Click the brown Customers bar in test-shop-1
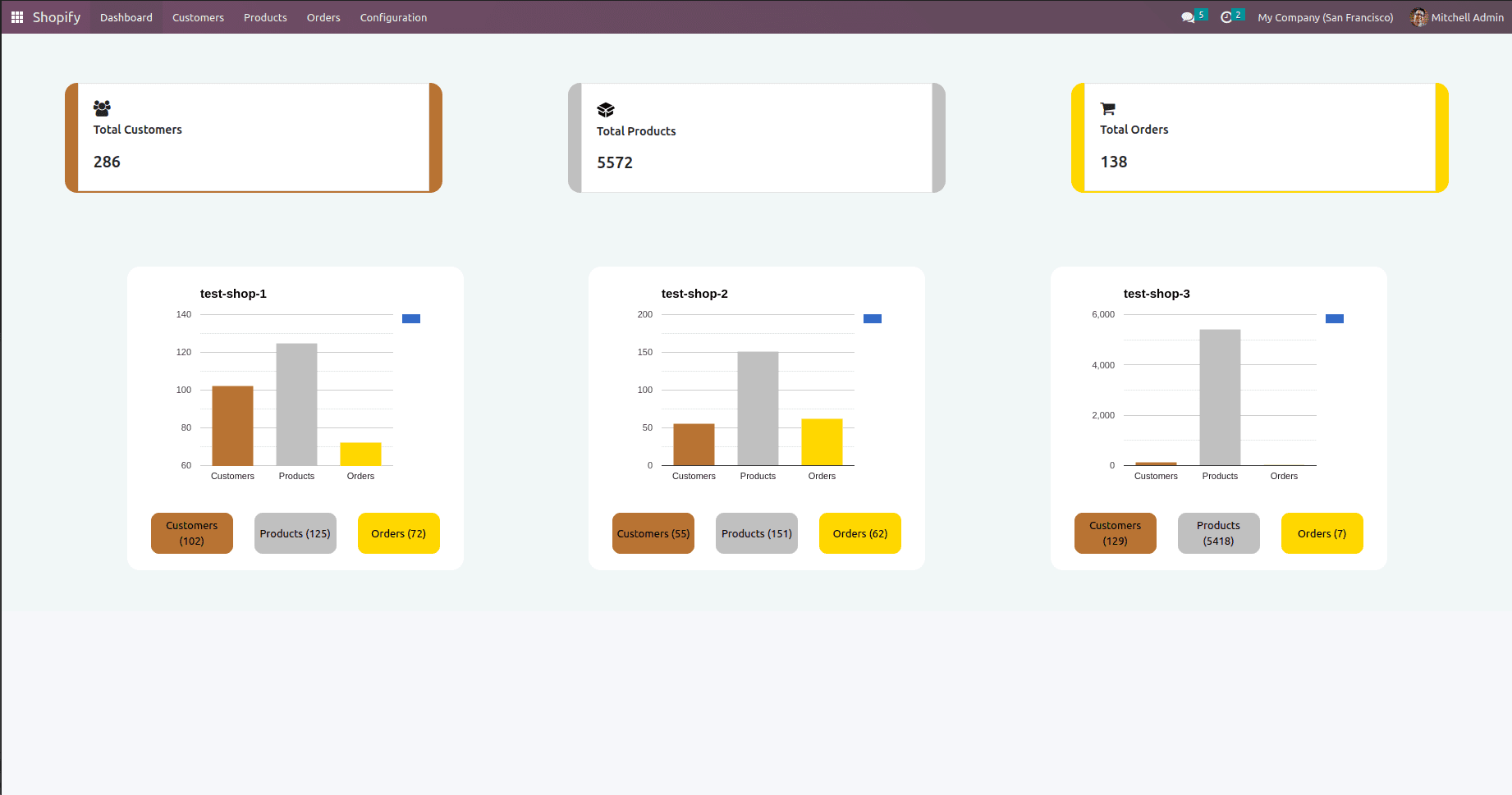The image size is (1512, 795). (232, 426)
